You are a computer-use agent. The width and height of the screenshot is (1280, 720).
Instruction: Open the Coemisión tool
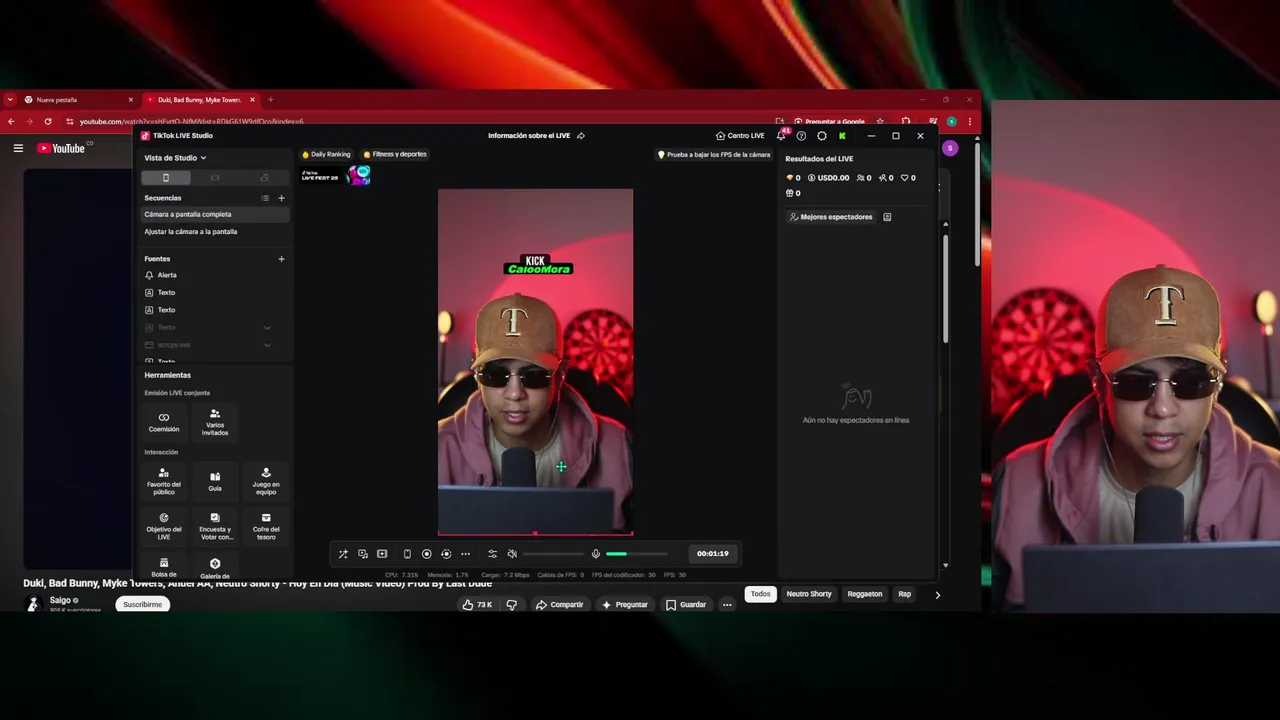click(x=164, y=422)
